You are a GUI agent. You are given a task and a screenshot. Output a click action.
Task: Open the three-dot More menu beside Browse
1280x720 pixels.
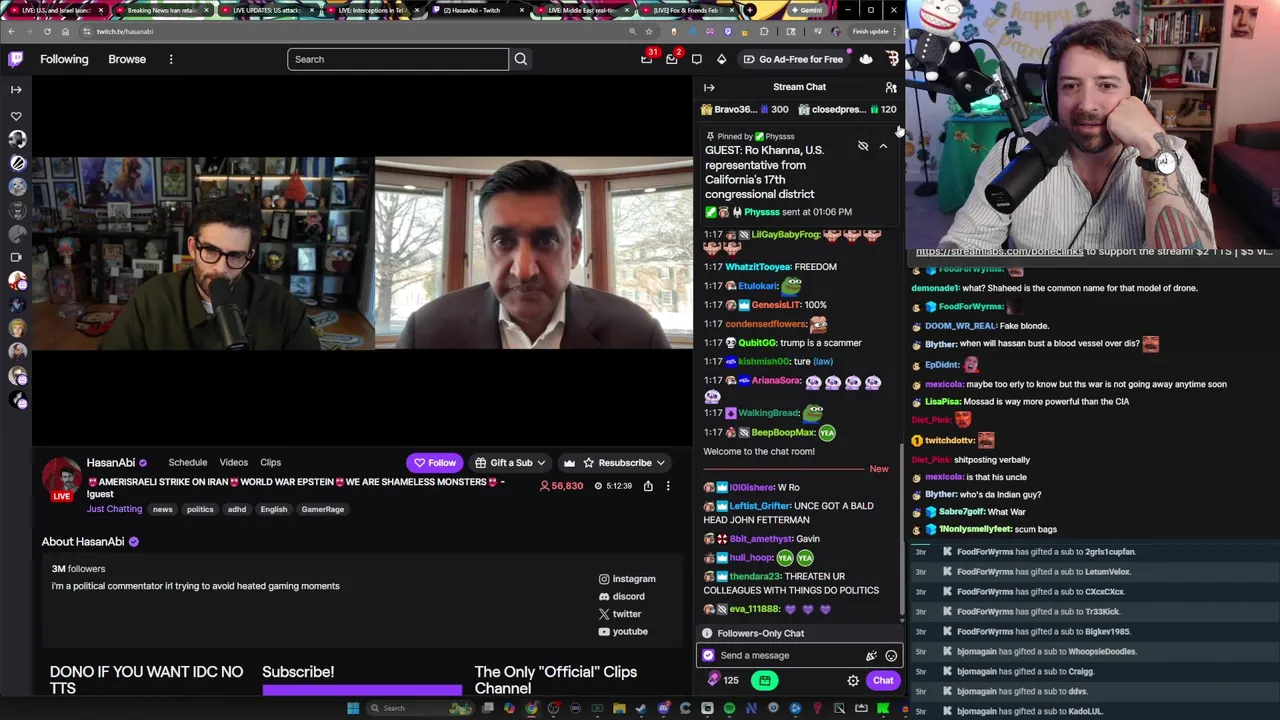[171, 59]
